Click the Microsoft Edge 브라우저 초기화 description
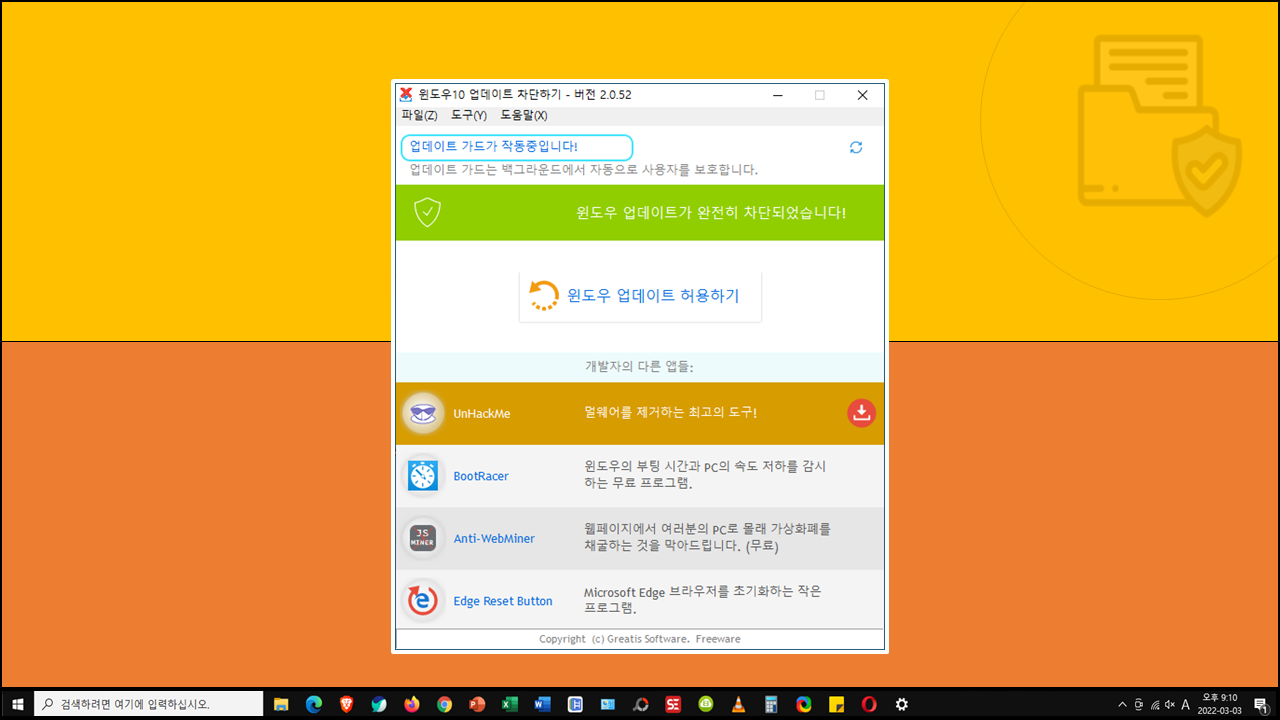The image size is (1280, 720). coord(703,599)
